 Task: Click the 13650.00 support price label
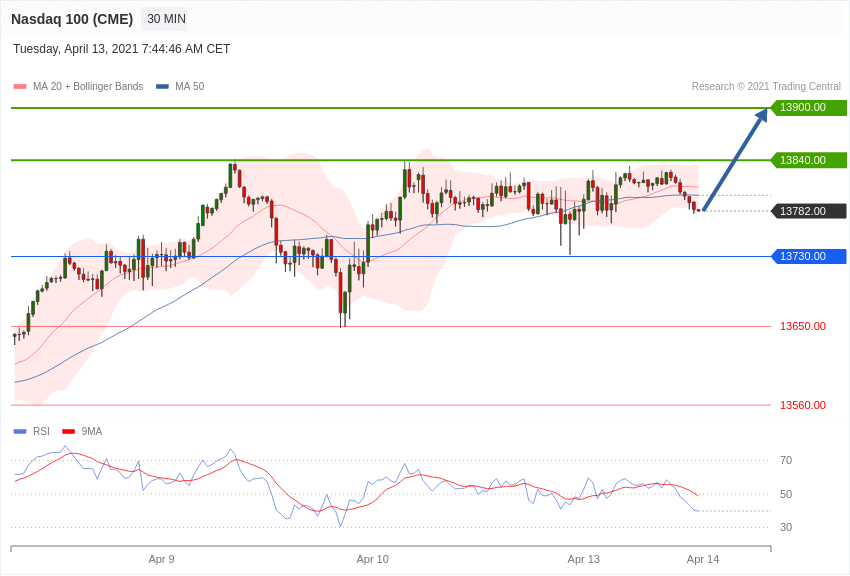click(x=803, y=326)
